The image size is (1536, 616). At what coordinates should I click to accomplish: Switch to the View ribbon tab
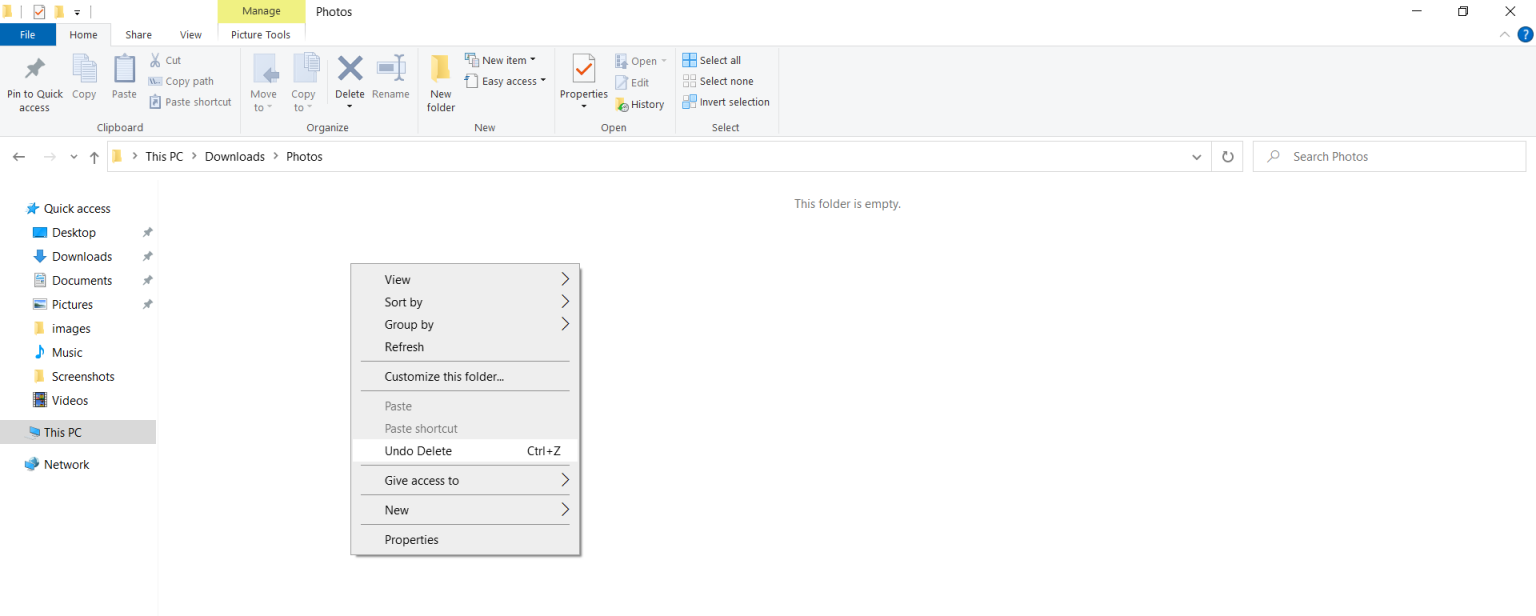pos(190,35)
